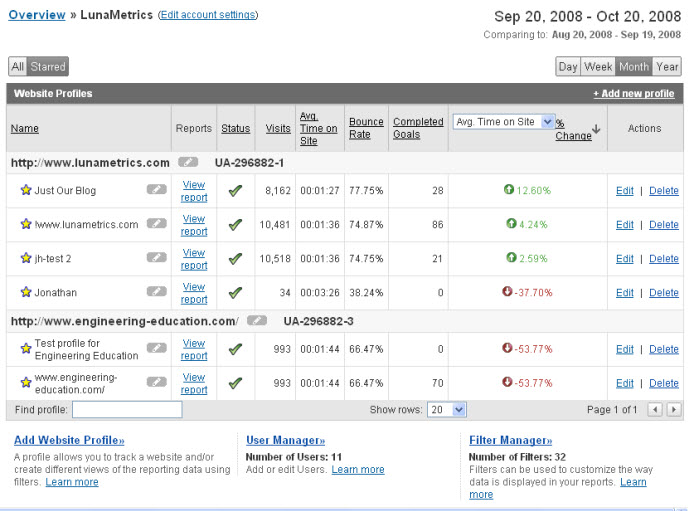Go to previous page of profiles
Image resolution: width=688 pixels, height=511 pixels.
pos(655,410)
